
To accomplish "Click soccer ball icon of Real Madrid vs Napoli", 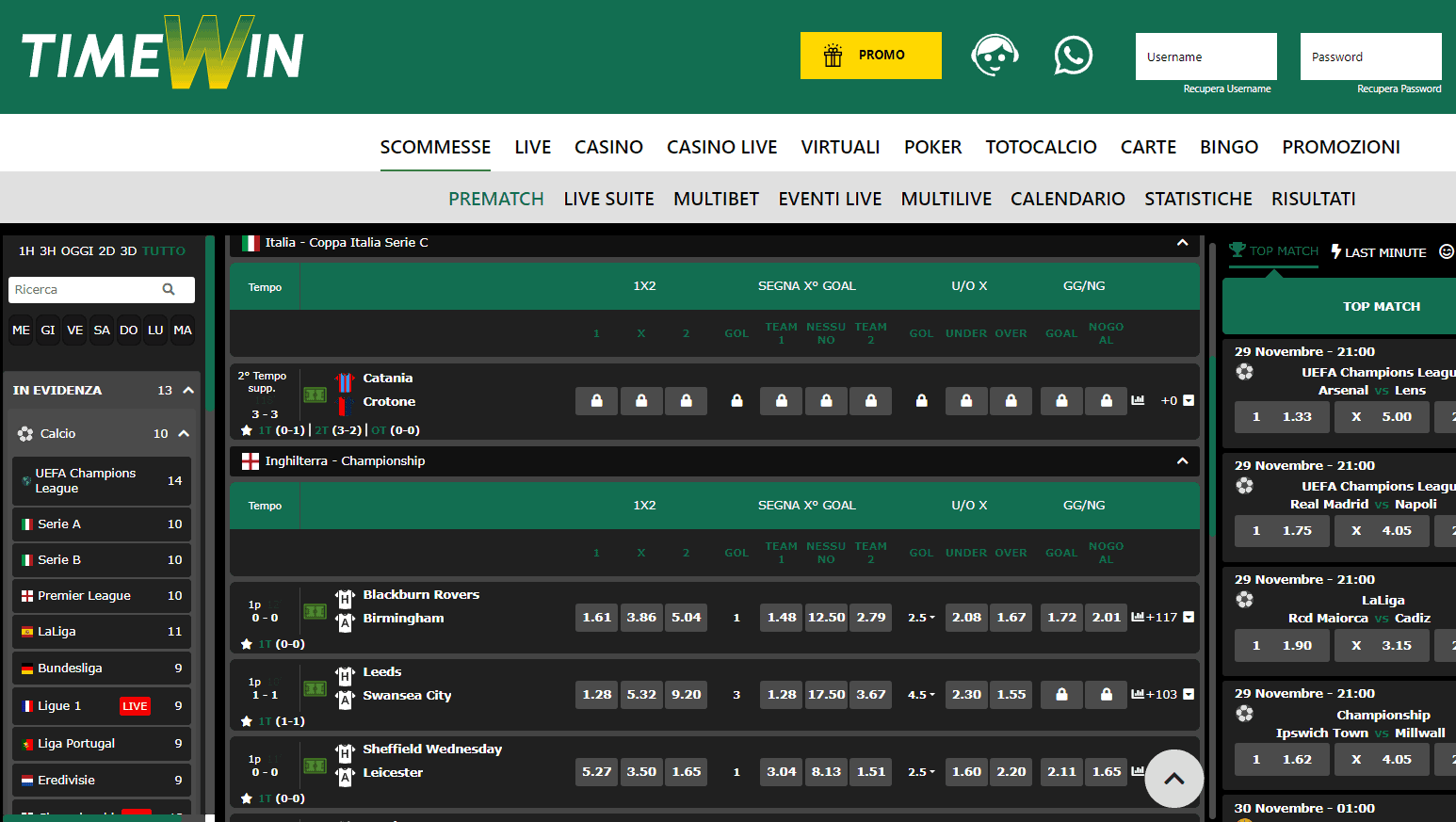I will 1245,486.
